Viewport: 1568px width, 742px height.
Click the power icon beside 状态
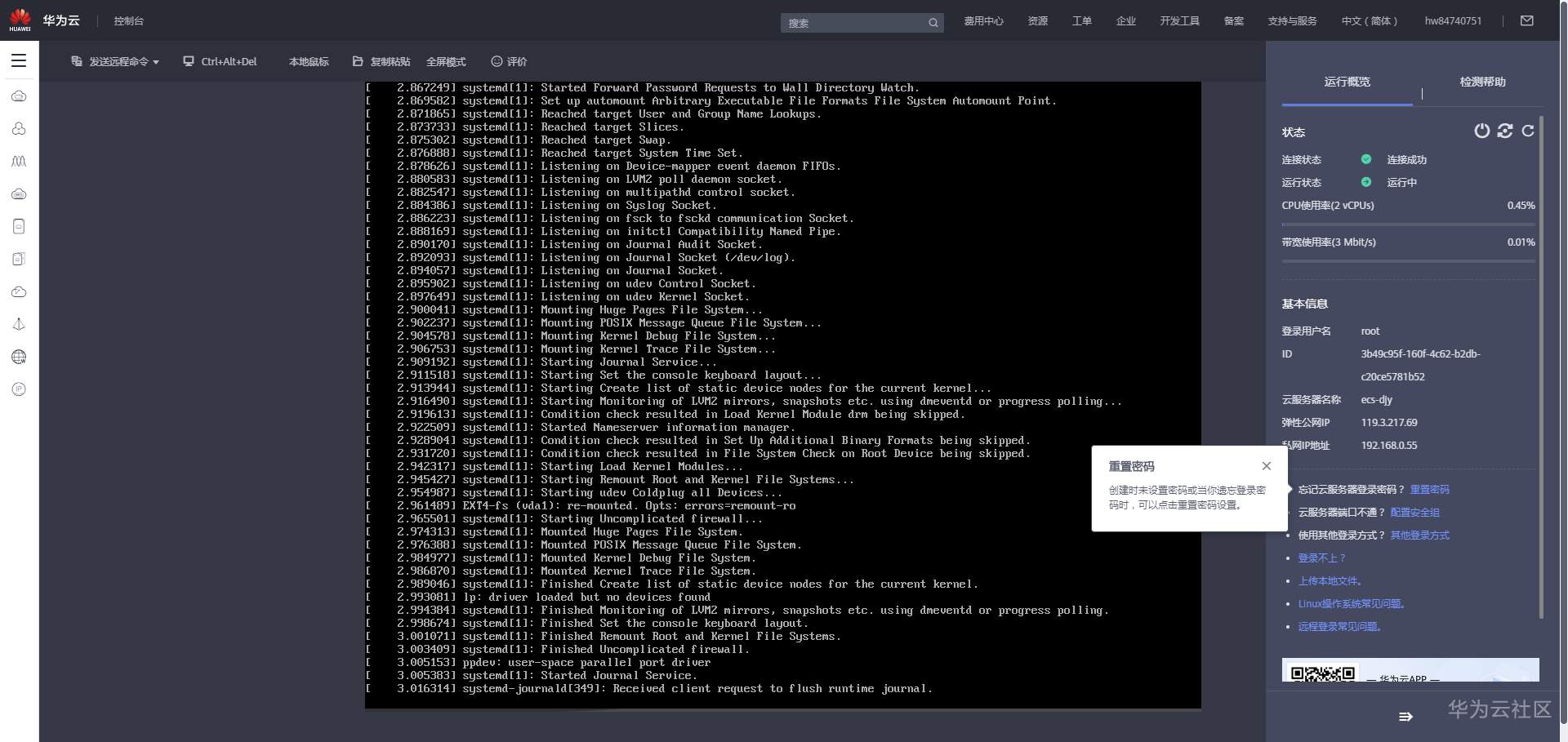[1481, 131]
